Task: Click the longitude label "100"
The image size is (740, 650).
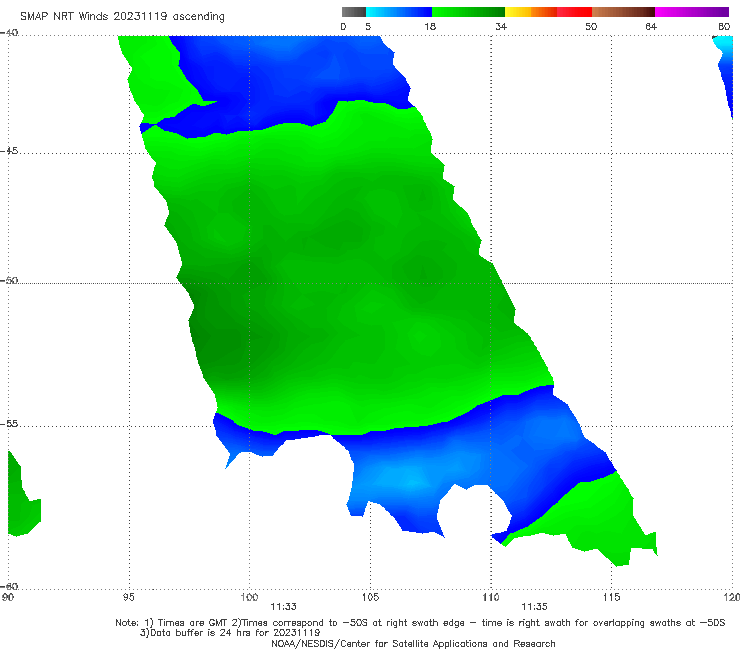Action: 249,598
